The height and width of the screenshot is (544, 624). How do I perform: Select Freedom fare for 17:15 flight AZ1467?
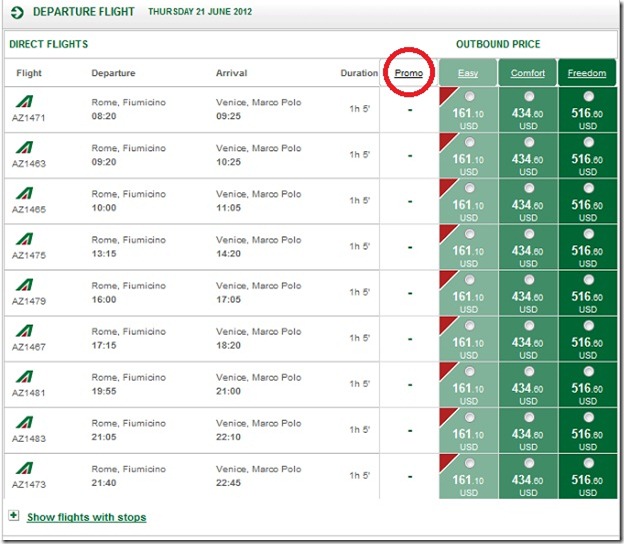(x=589, y=326)
